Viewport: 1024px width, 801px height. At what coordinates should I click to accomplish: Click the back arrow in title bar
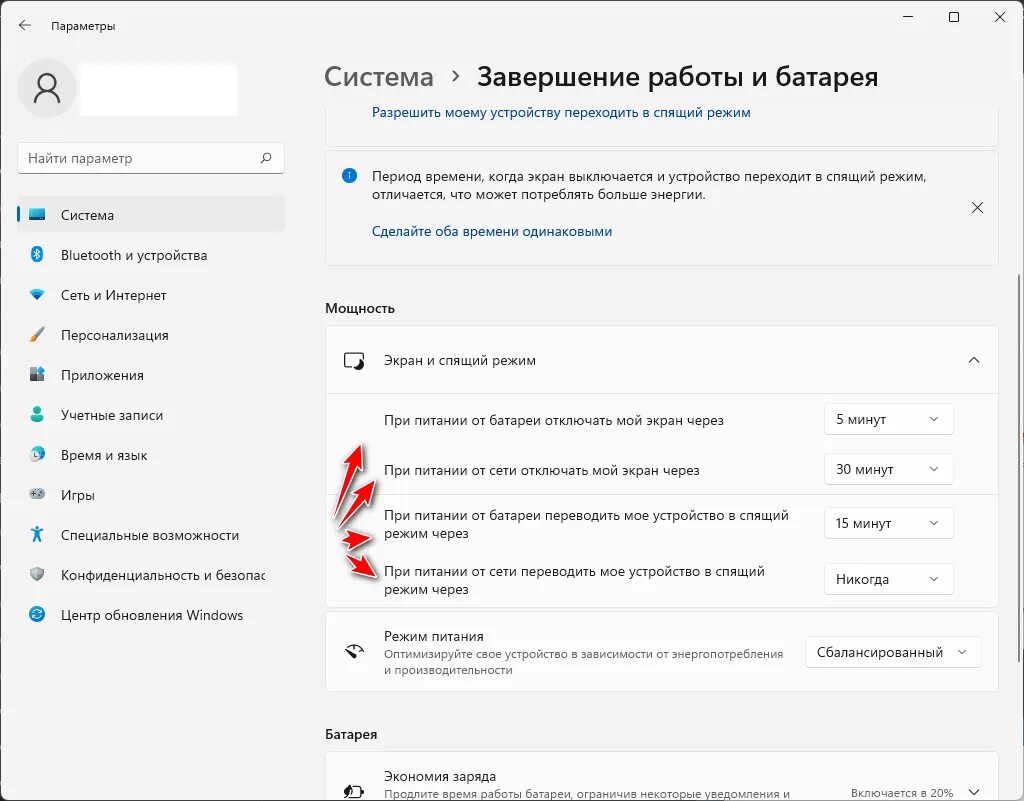coord(25,25)
